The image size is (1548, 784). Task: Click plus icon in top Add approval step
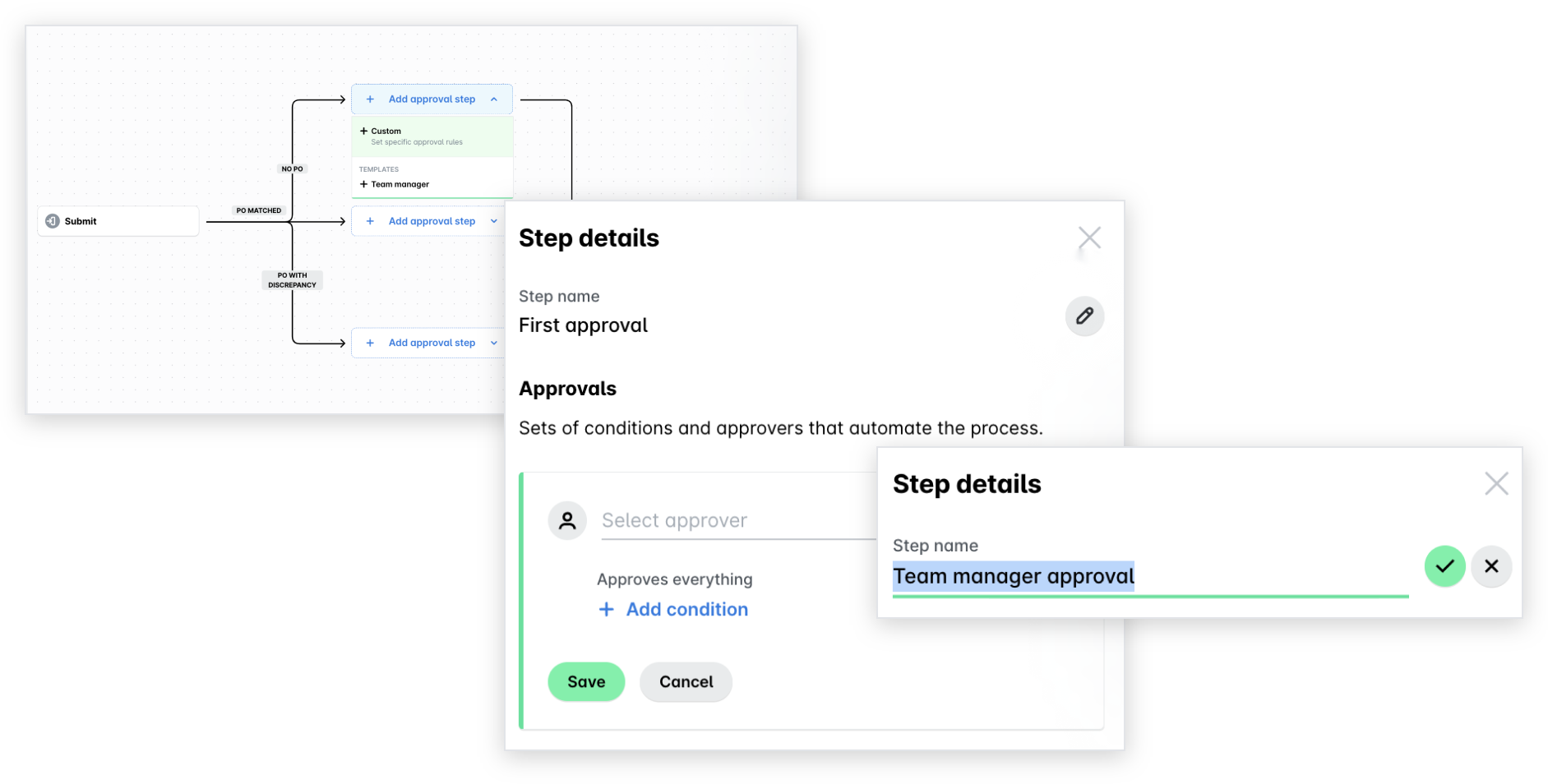coord(370,99)
